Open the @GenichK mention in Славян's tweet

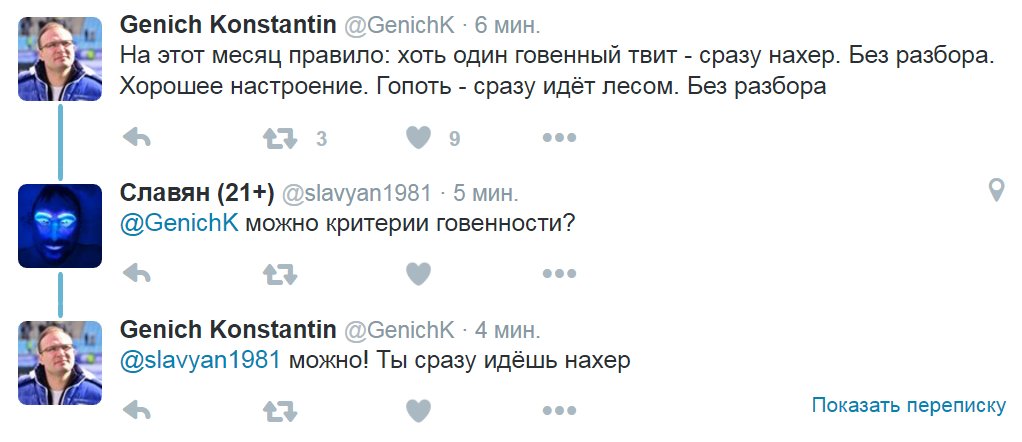(x=179, y=223)
